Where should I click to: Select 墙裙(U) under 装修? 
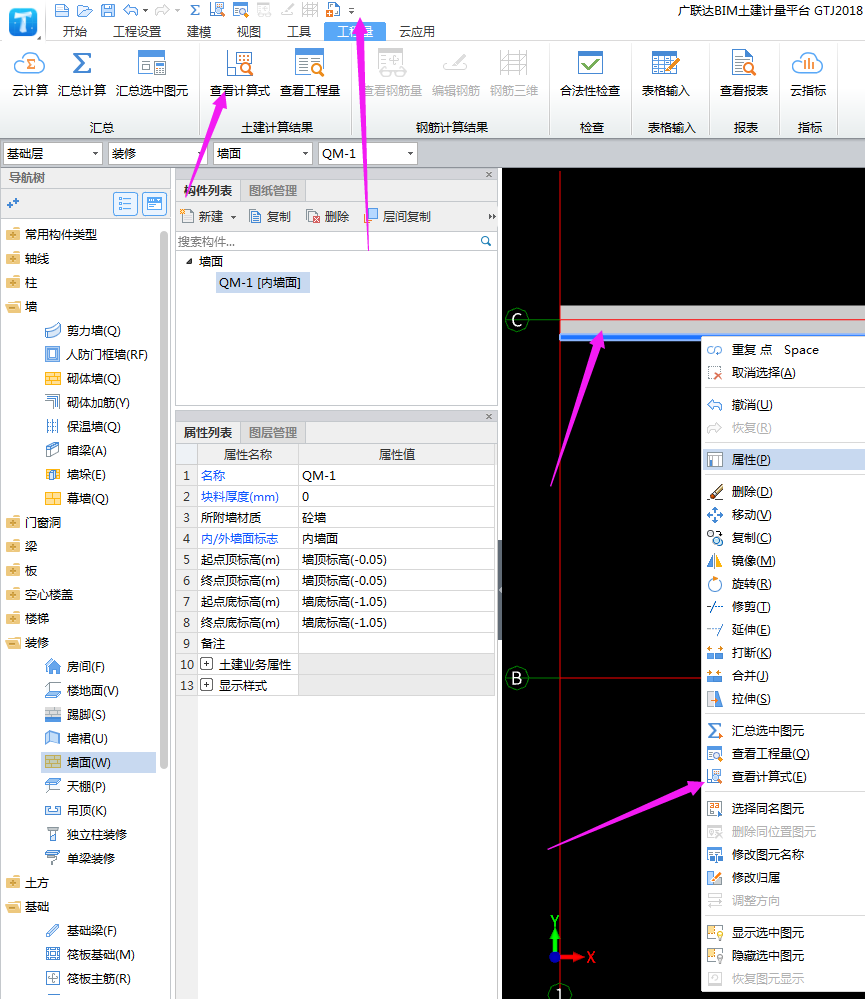(x=87, y=738)
